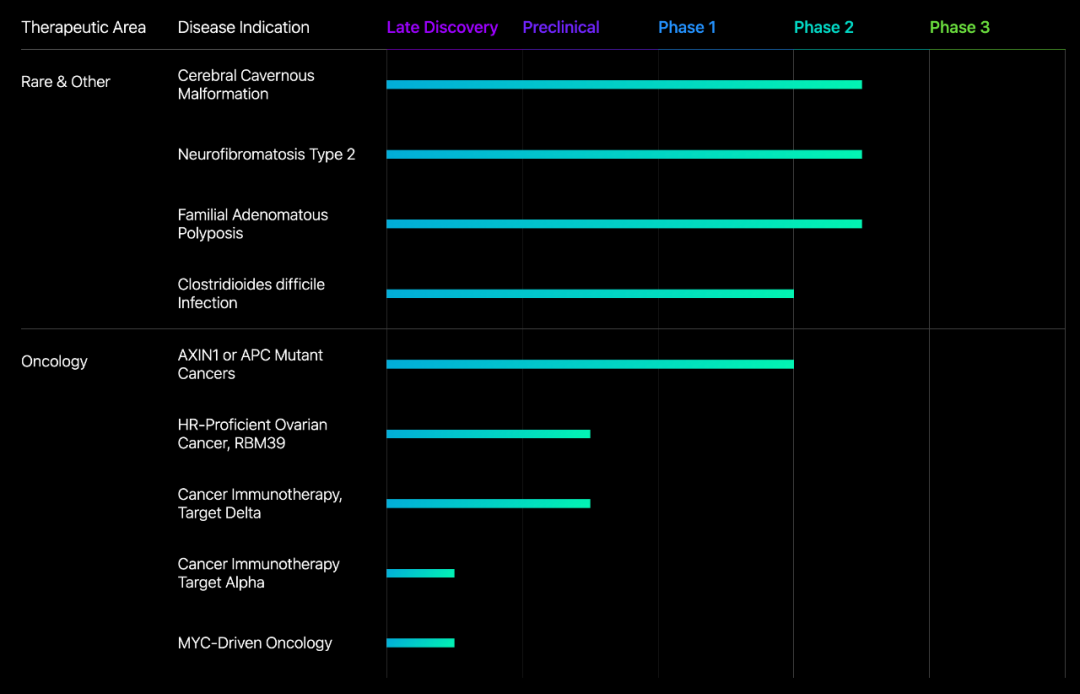Image resolution: width=1080 pixels, height=694 pixels.
Task: Click the AXIN1 or APC Mutant Cancers progress bar
Action: [x=590, y=364]
